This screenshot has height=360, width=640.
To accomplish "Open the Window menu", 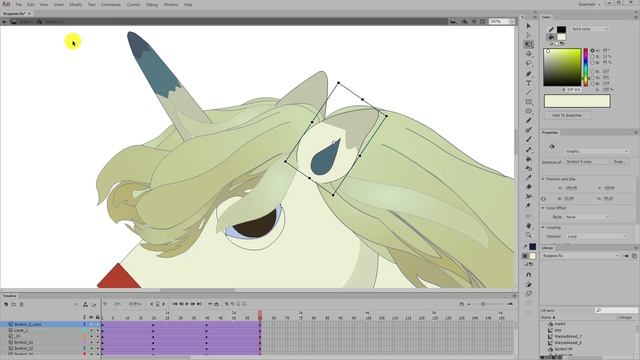I will [x=171, y=4].
